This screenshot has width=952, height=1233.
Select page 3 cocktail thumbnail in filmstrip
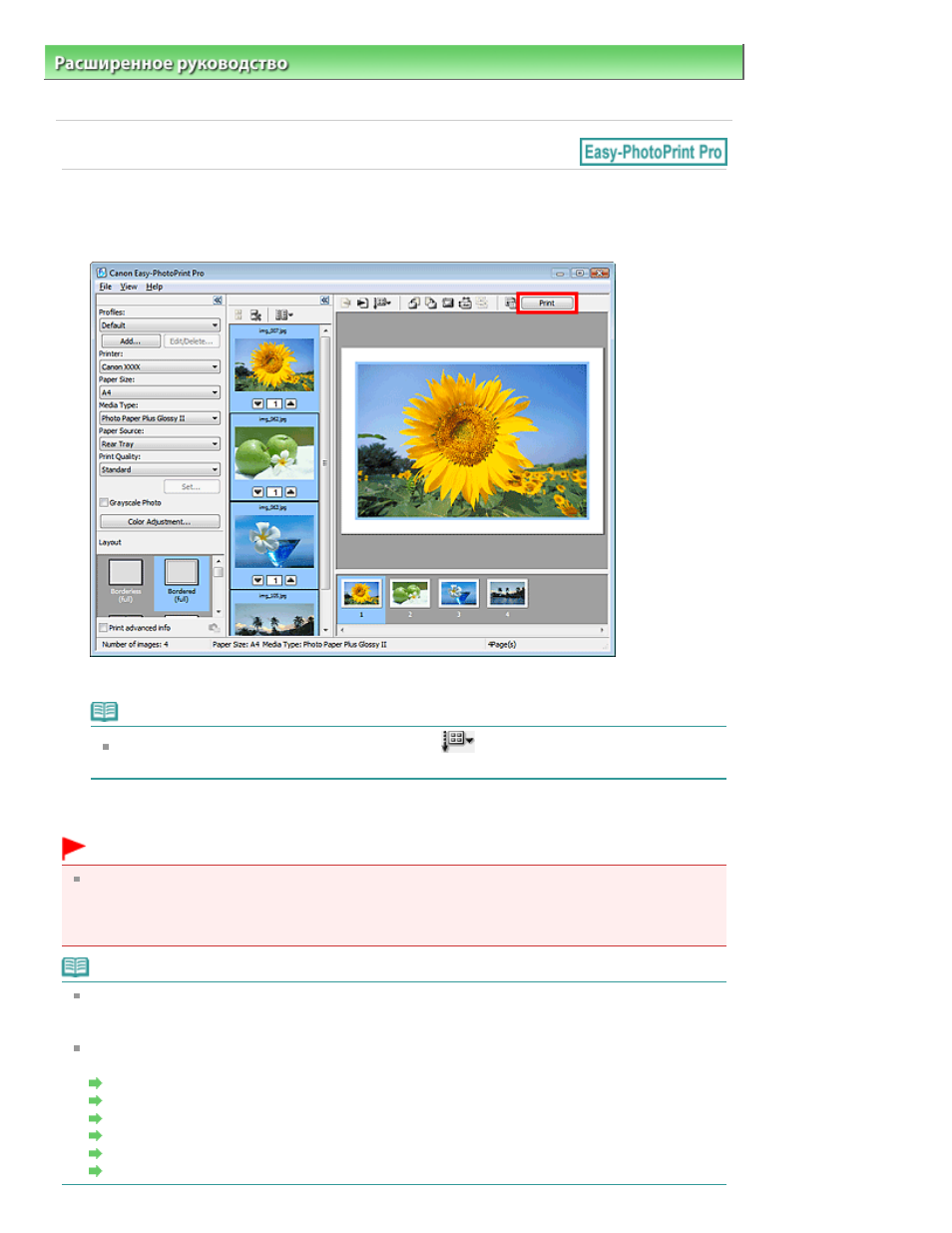(458, 593)
